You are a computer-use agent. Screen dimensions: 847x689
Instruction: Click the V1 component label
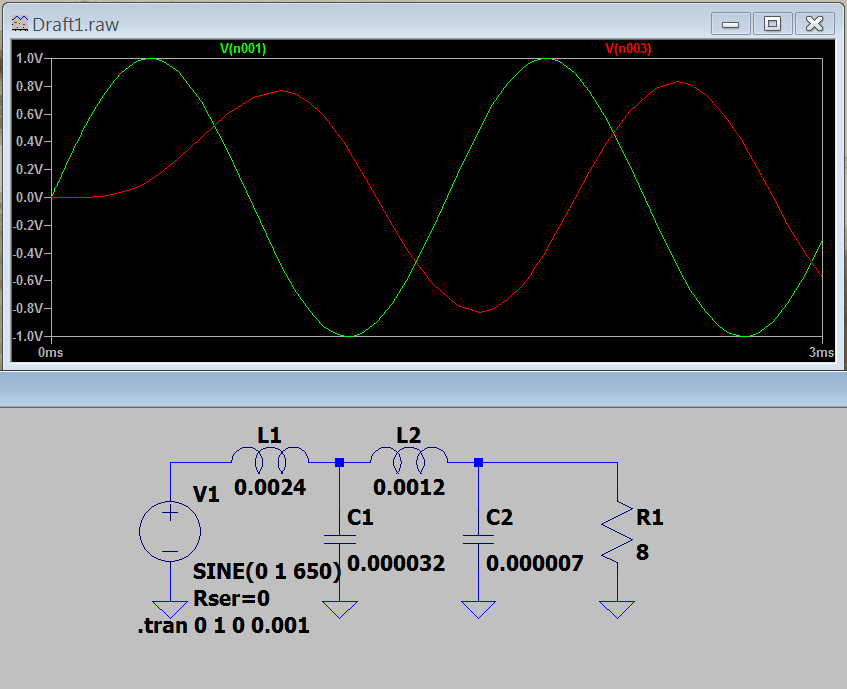206,495
